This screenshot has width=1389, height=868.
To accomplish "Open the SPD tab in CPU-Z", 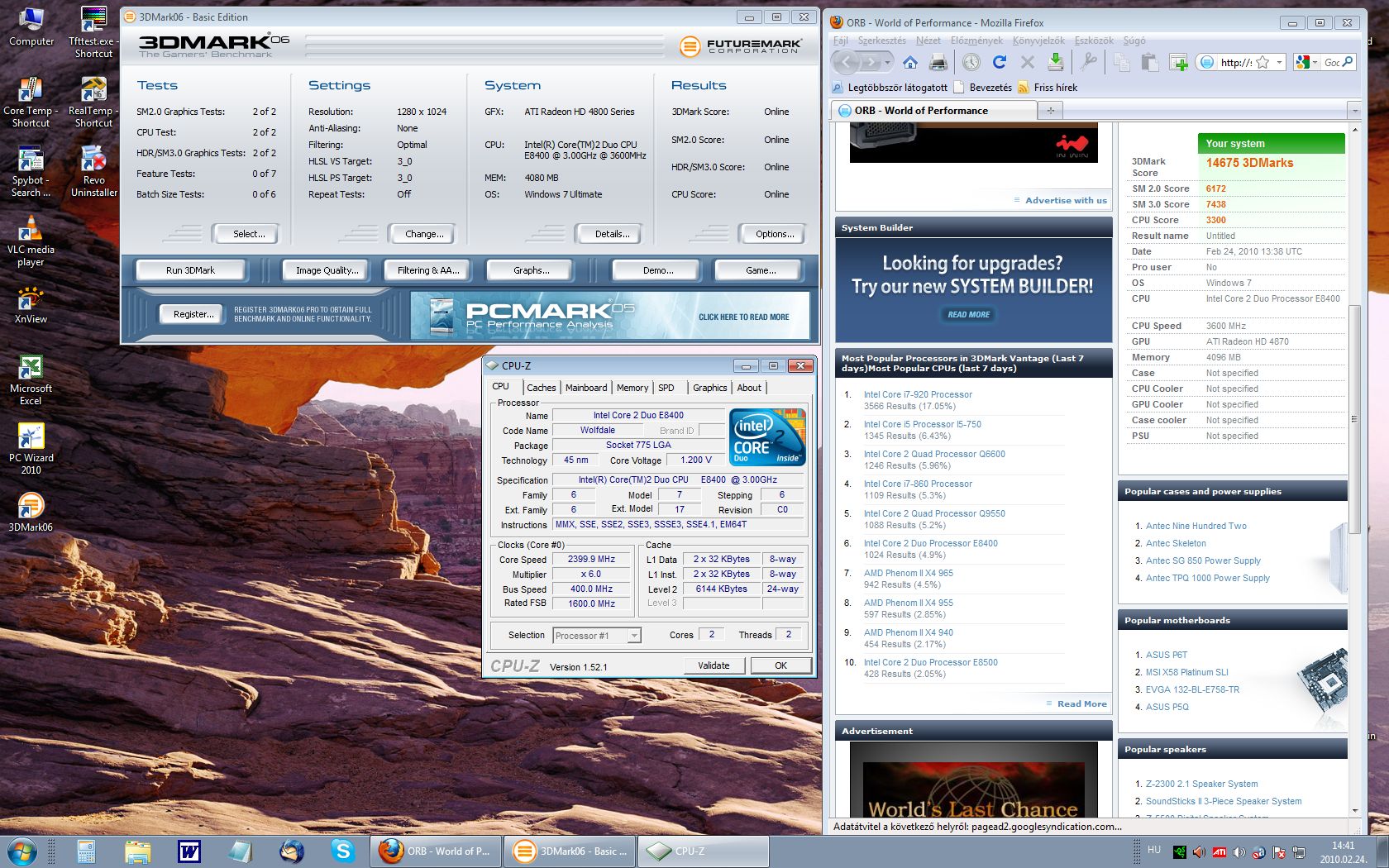I will (666, 388).
